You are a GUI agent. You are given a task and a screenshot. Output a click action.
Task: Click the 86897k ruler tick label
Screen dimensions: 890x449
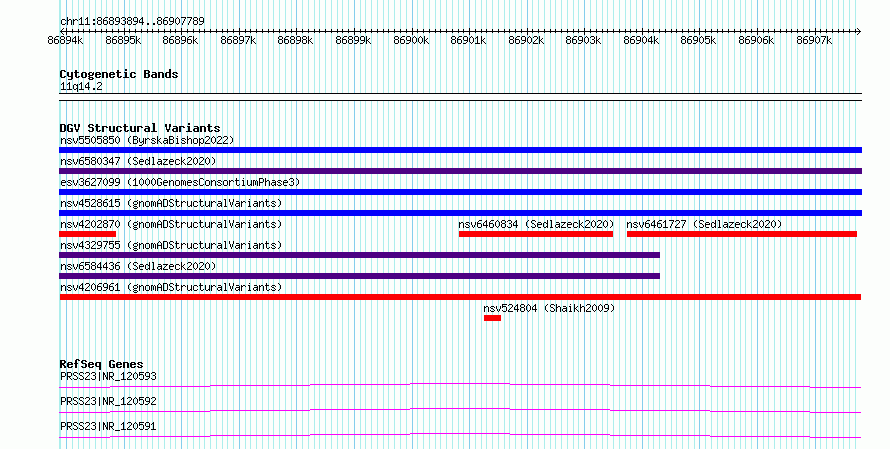pyautogui.click(x=238, y=40)
